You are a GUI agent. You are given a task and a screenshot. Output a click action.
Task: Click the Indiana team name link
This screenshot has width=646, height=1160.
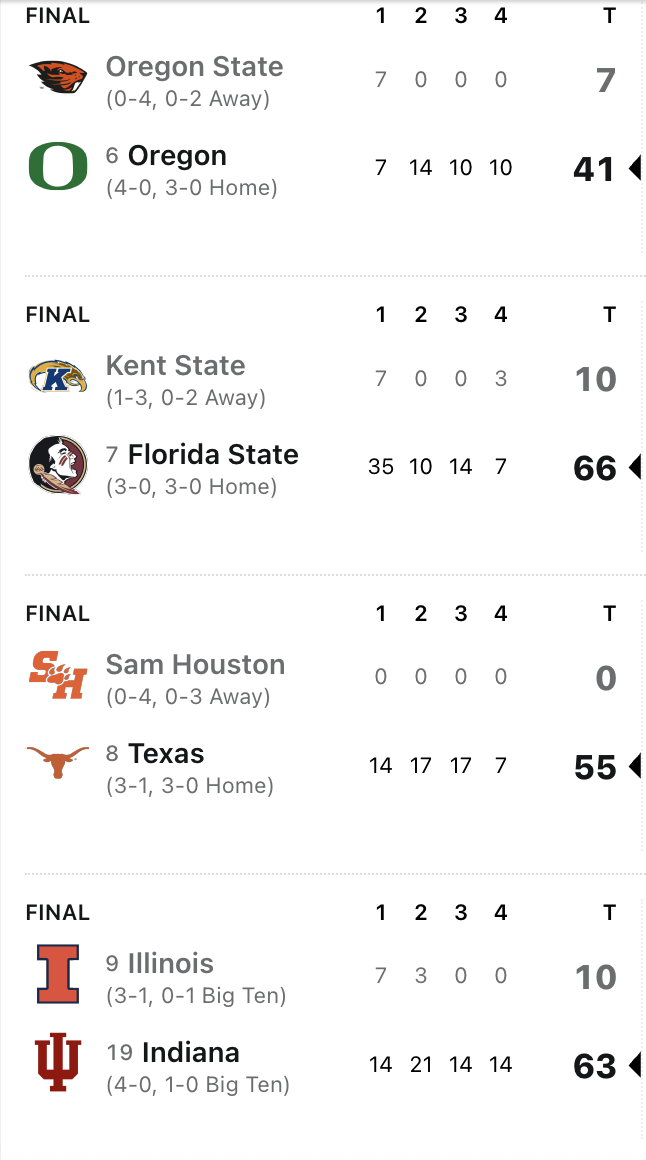pos(191,1053)
